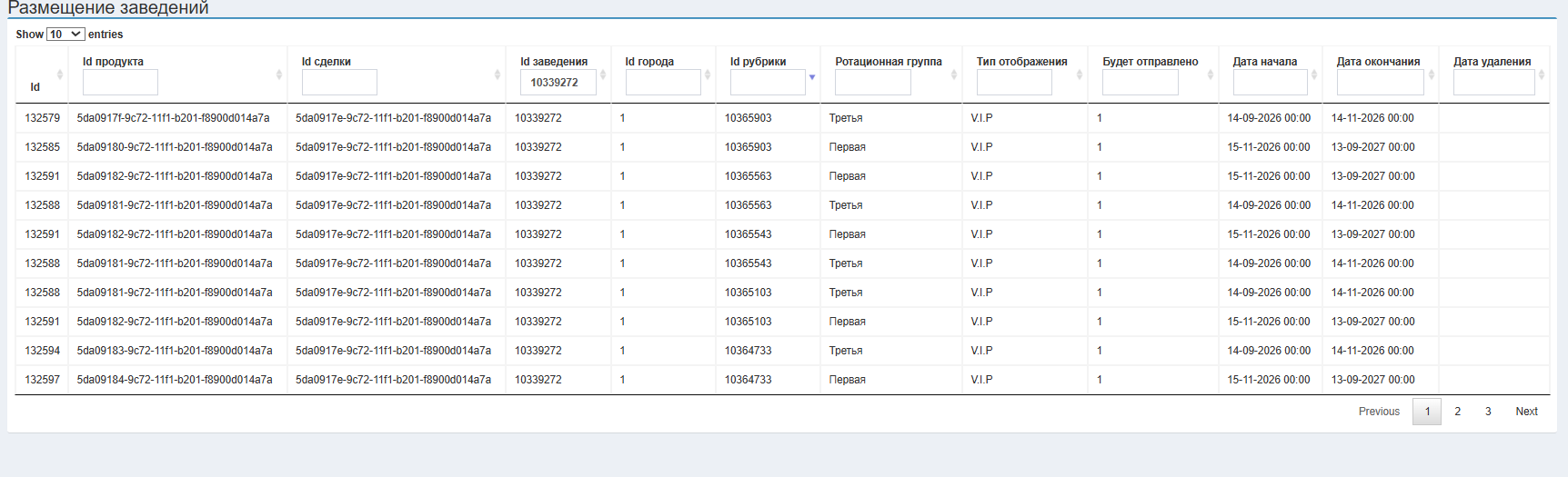Select the row with Id 132579
The image size is (1568, 477).
(782, 118)
